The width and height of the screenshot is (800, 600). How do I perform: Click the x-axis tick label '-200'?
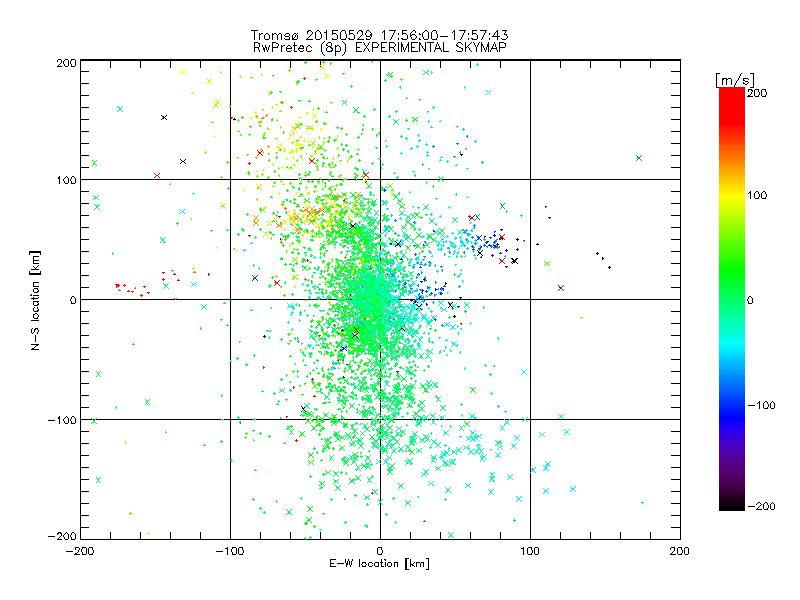coord(81,551)
